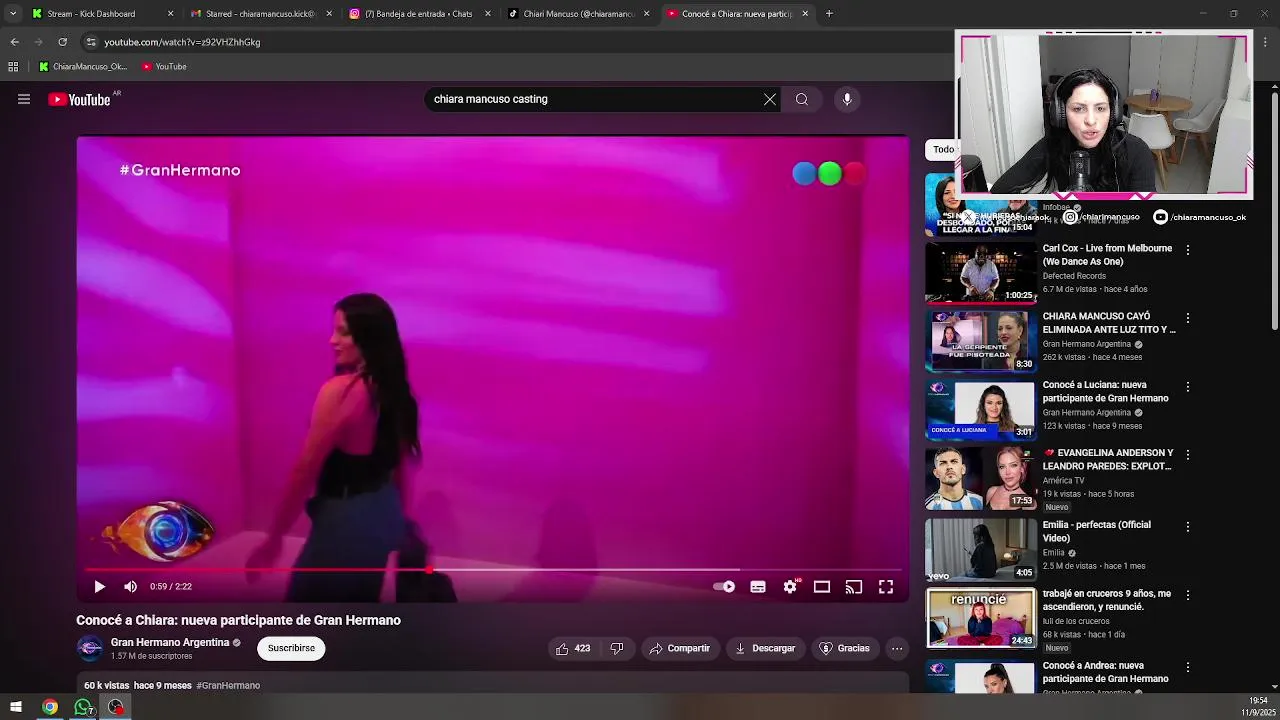This screenshot has height=720, width=1280.
Task: Select the Todo filter chip
Action: (x=942, y=150)
